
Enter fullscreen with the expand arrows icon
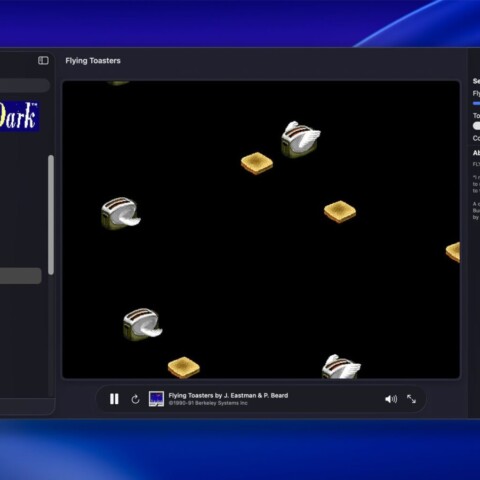point(411,399)
